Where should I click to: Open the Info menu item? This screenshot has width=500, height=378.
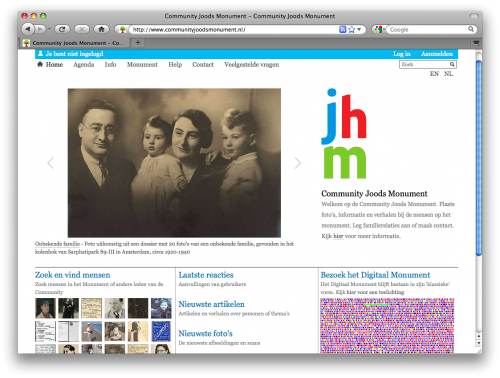[x=110, y=64]
